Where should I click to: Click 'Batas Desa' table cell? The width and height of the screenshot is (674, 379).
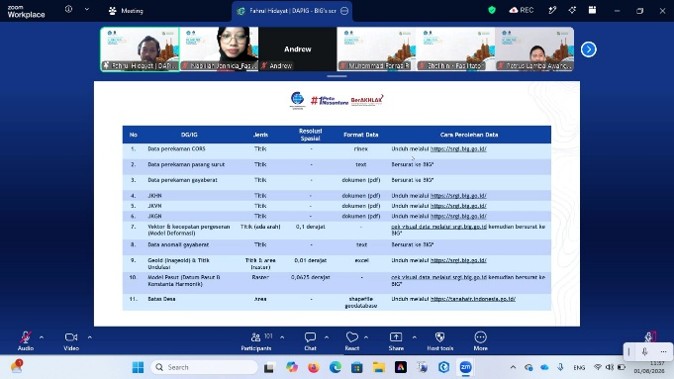coord(162,299)
